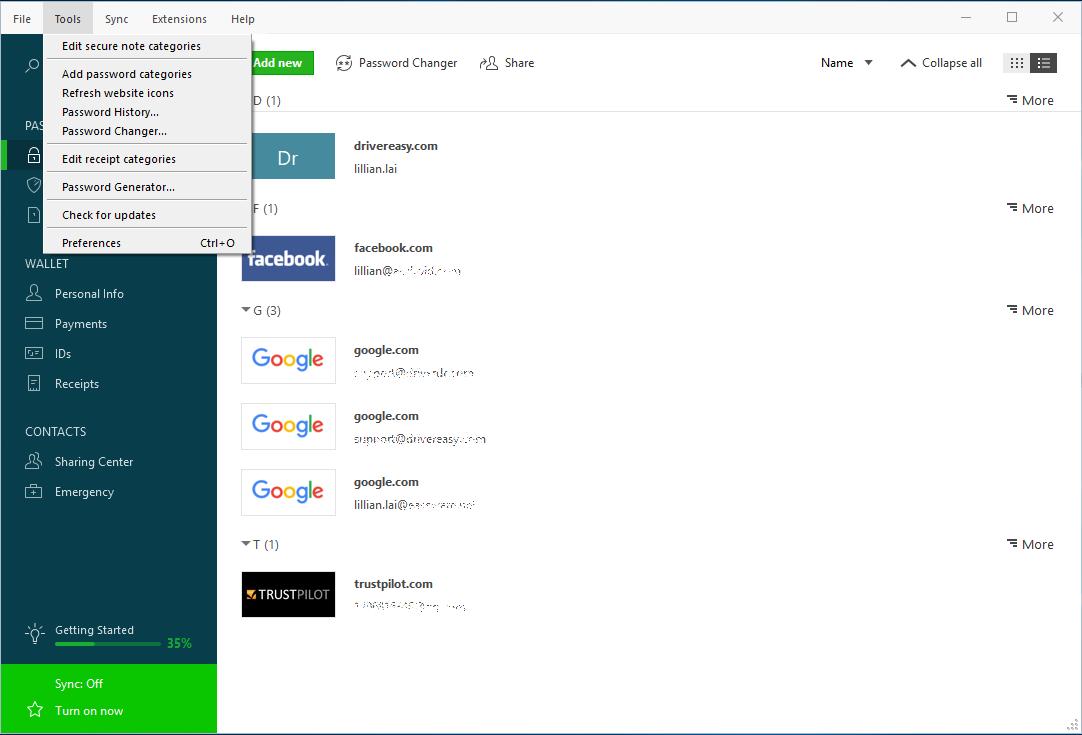Image resolution: width=1082 pixels, height=735 pixels.
Task: Open the Personal Info person icon
Action: coord(34,293)
